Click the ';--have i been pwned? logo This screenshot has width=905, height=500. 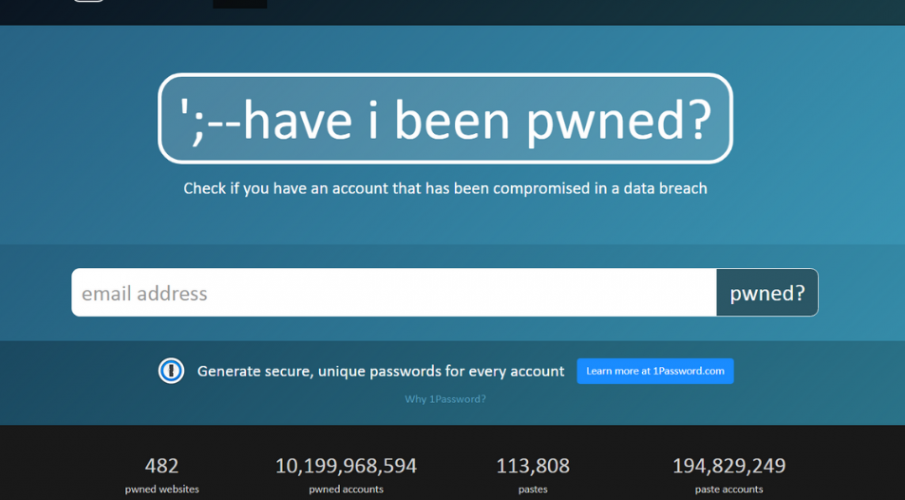point(445,119)
